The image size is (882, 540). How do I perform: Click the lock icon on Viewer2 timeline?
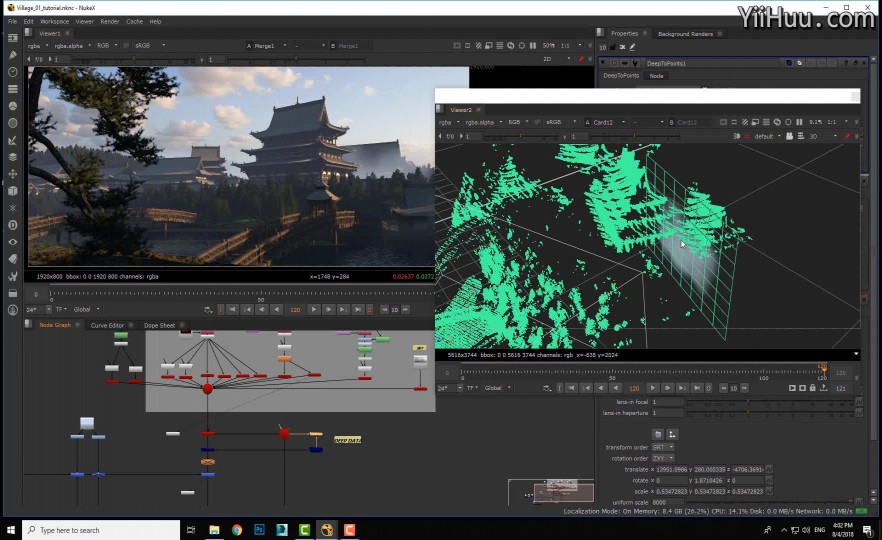pos(812,388)
